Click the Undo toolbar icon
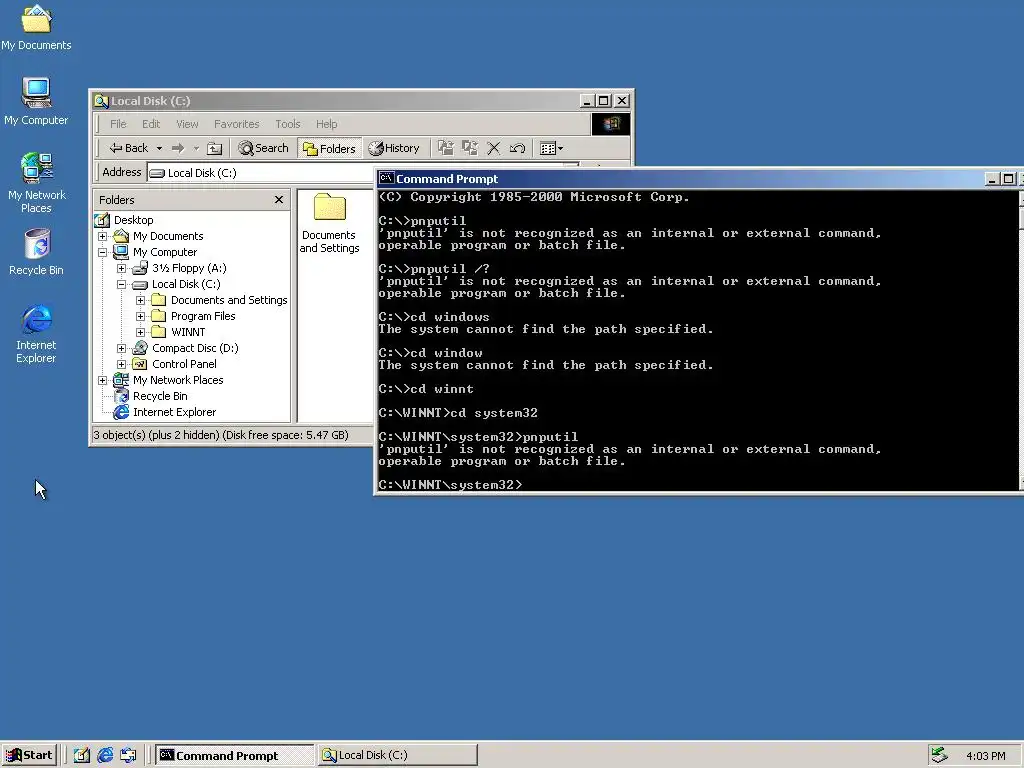Image resolution: width=1024 pixels, height=768 pixels. tap(517, 148)
